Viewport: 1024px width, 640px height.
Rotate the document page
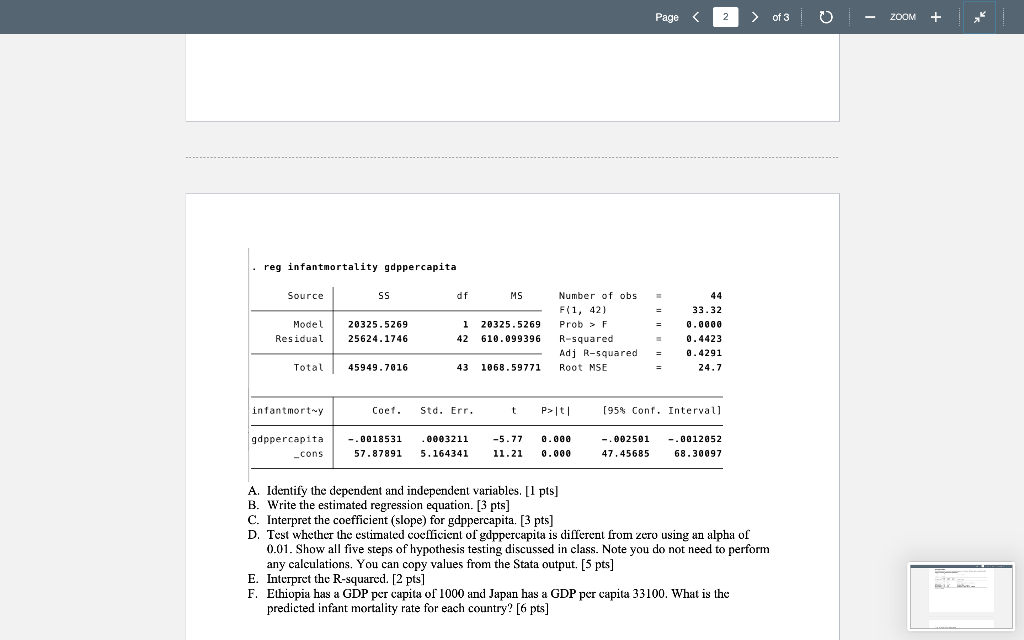tap(825, 17)
